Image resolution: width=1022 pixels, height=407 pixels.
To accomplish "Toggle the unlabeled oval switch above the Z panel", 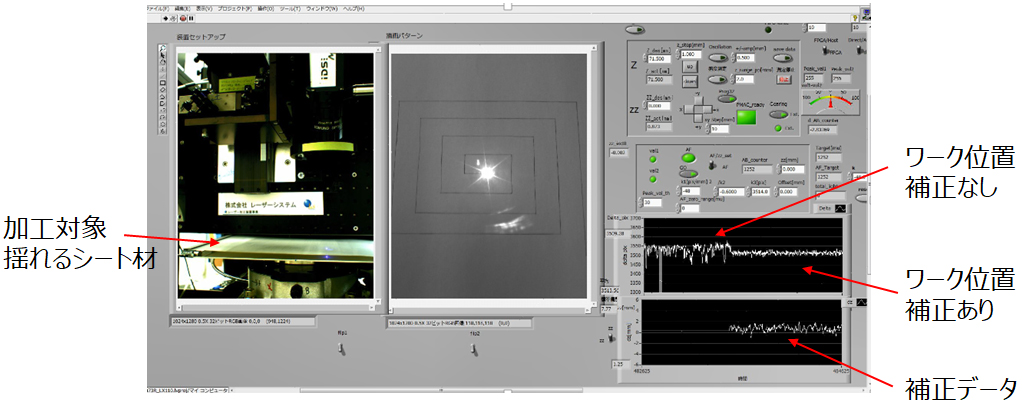I will [634, 29].
